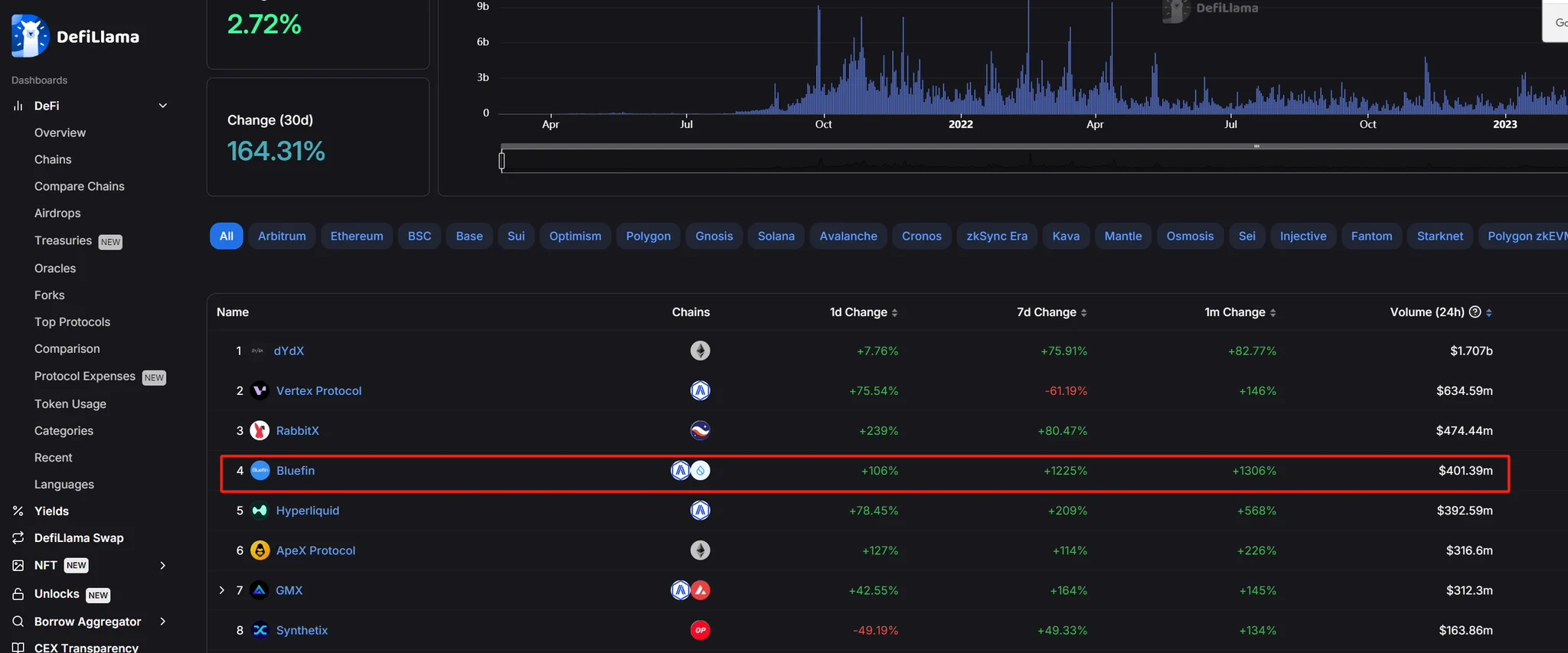Open the Bluefin protocol page
Image resolution: width=1568 pixels, height=653 pixels.
point(296,470)
